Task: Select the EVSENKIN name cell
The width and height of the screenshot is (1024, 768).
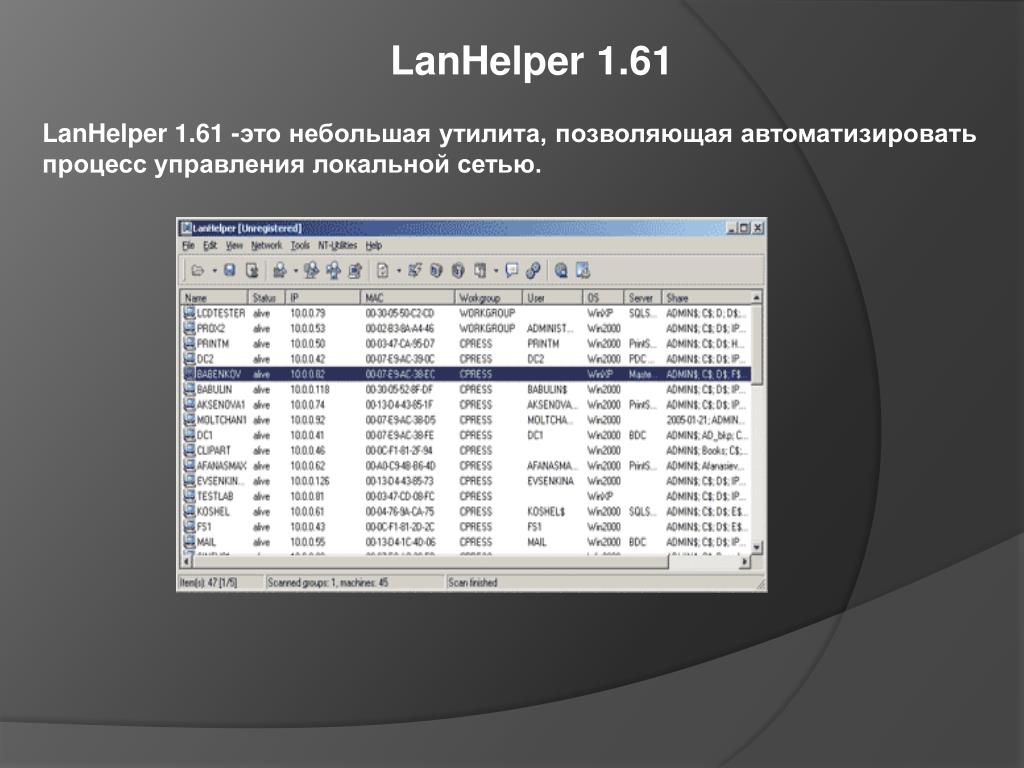Action: 221,481
